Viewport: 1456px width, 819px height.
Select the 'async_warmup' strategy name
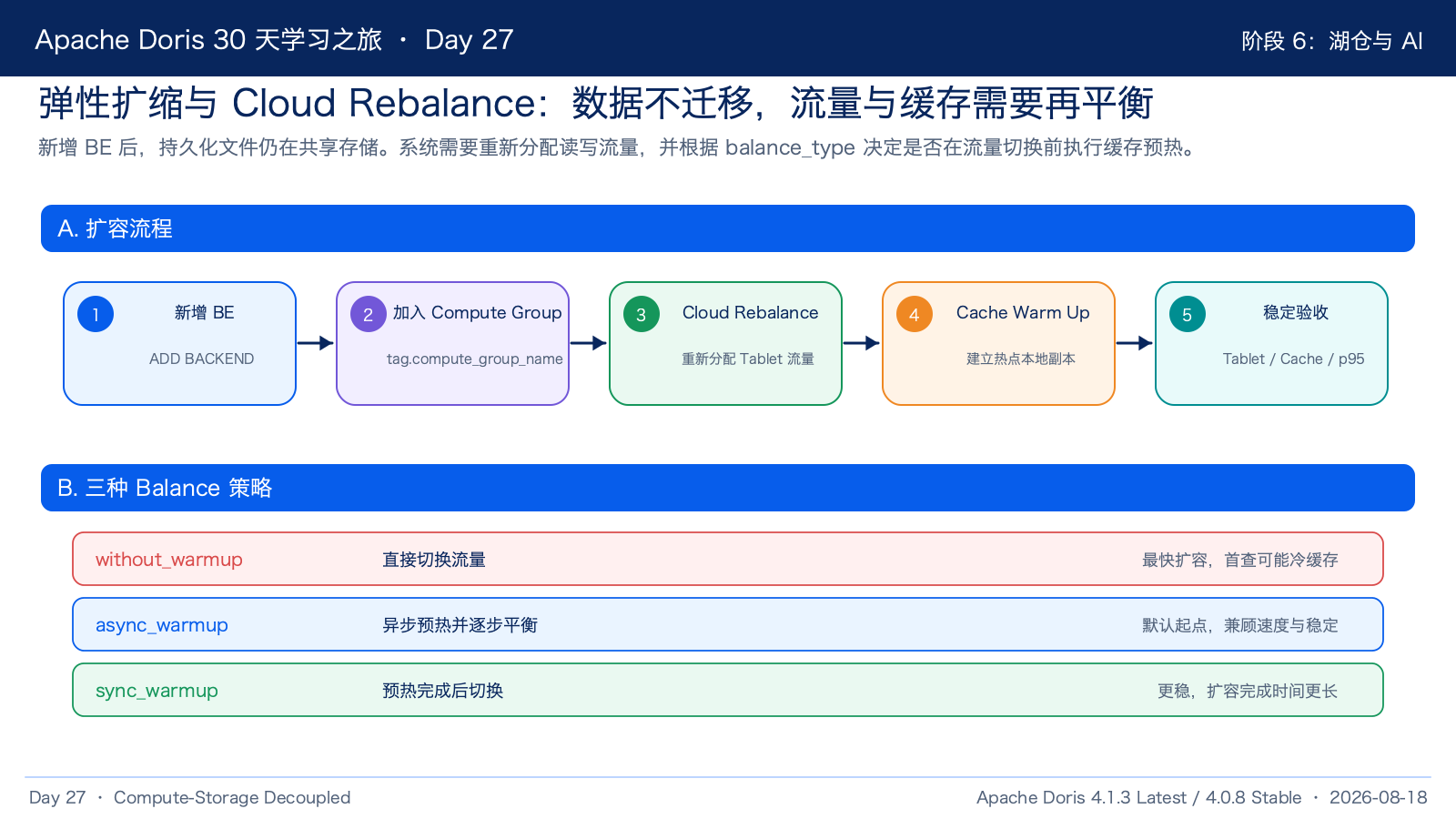(x=162, y=625)
